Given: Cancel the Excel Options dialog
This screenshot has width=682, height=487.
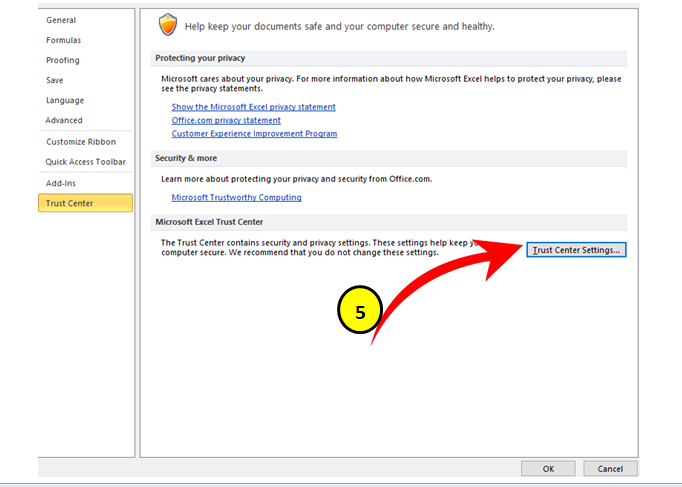Looking at the screenshot, I should (x=610, y=468).
